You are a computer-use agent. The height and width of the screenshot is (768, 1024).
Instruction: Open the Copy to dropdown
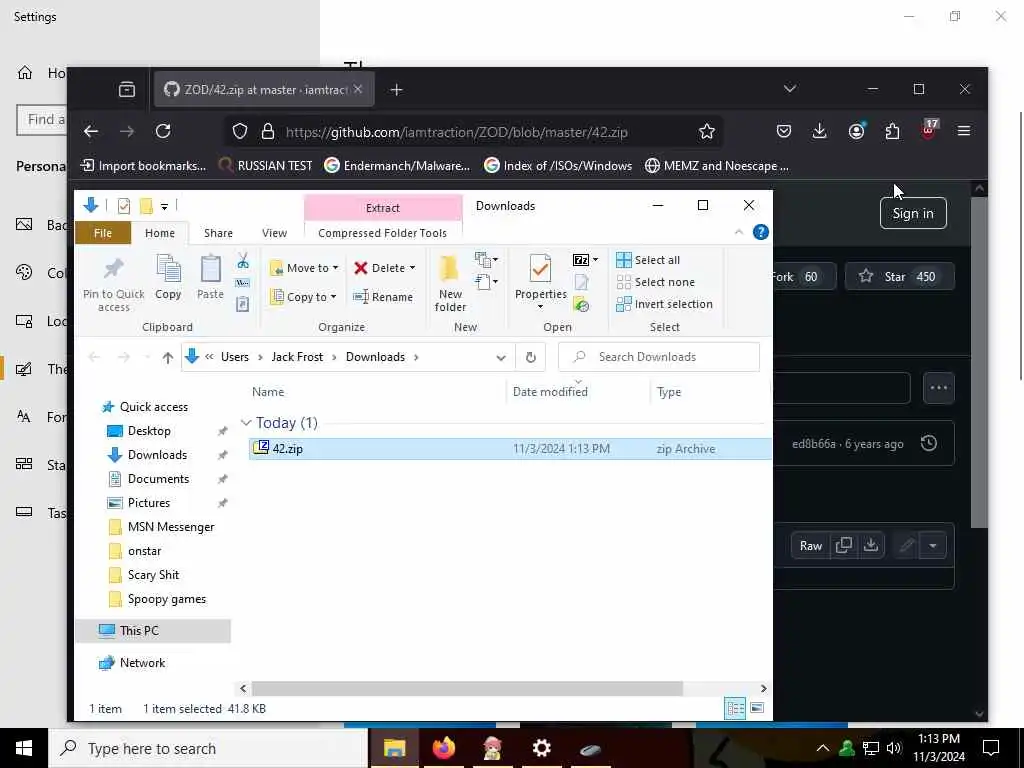pos(303,297)
